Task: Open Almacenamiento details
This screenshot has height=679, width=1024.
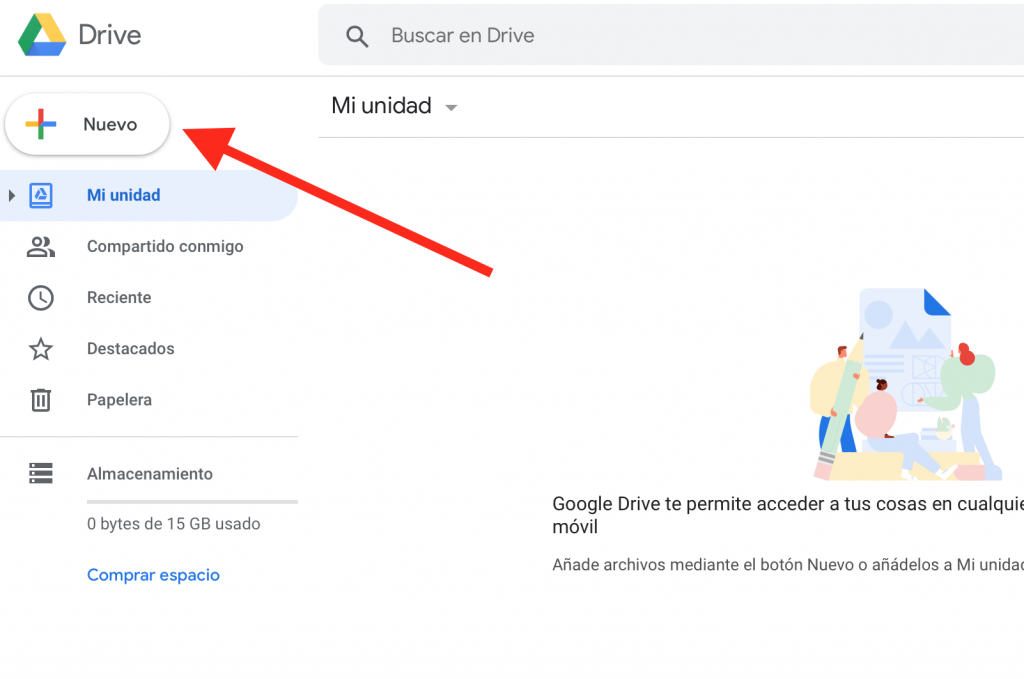Action: point(149,473)
